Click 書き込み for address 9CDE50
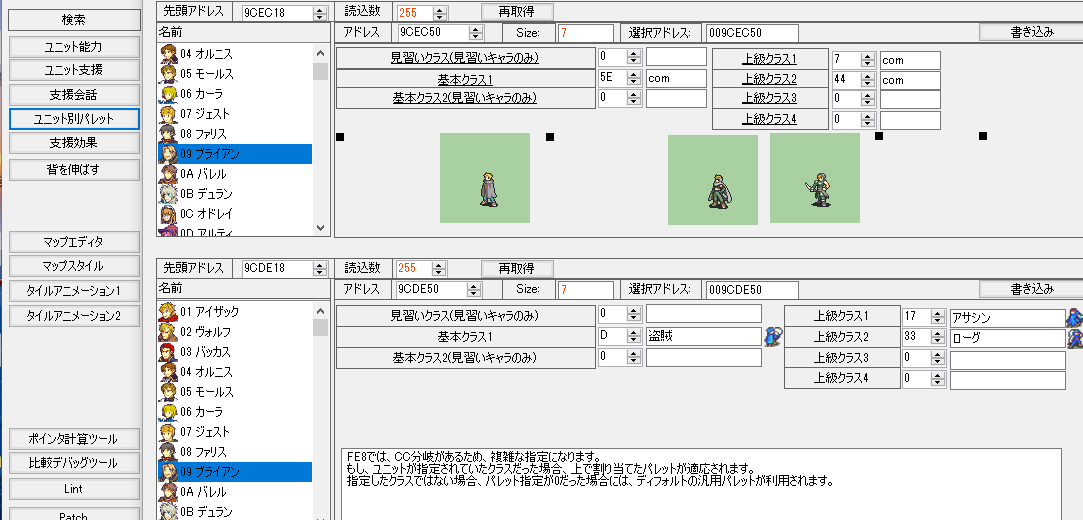 [1031, 289]
